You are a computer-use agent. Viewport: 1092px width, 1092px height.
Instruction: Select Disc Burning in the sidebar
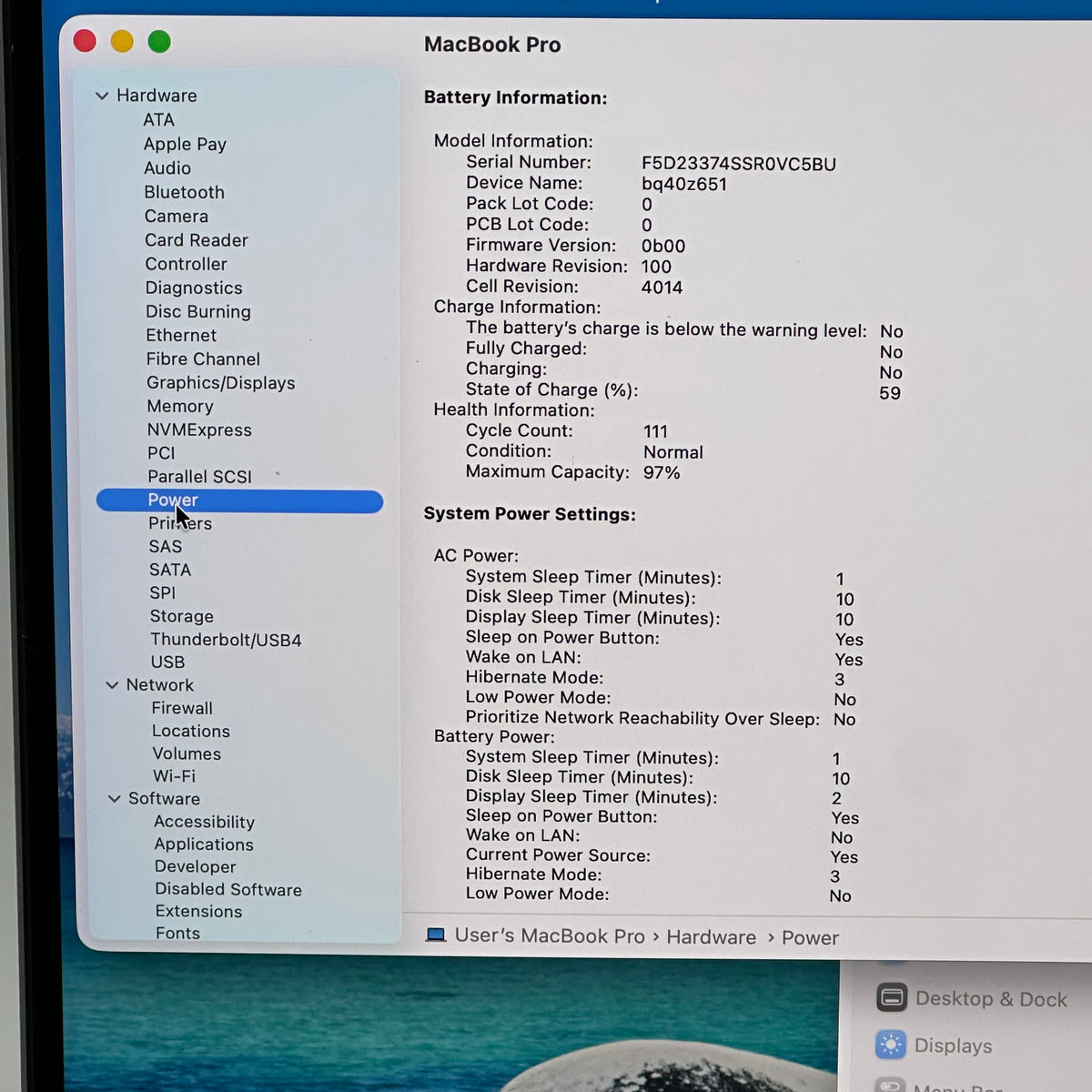pos(198,311)
